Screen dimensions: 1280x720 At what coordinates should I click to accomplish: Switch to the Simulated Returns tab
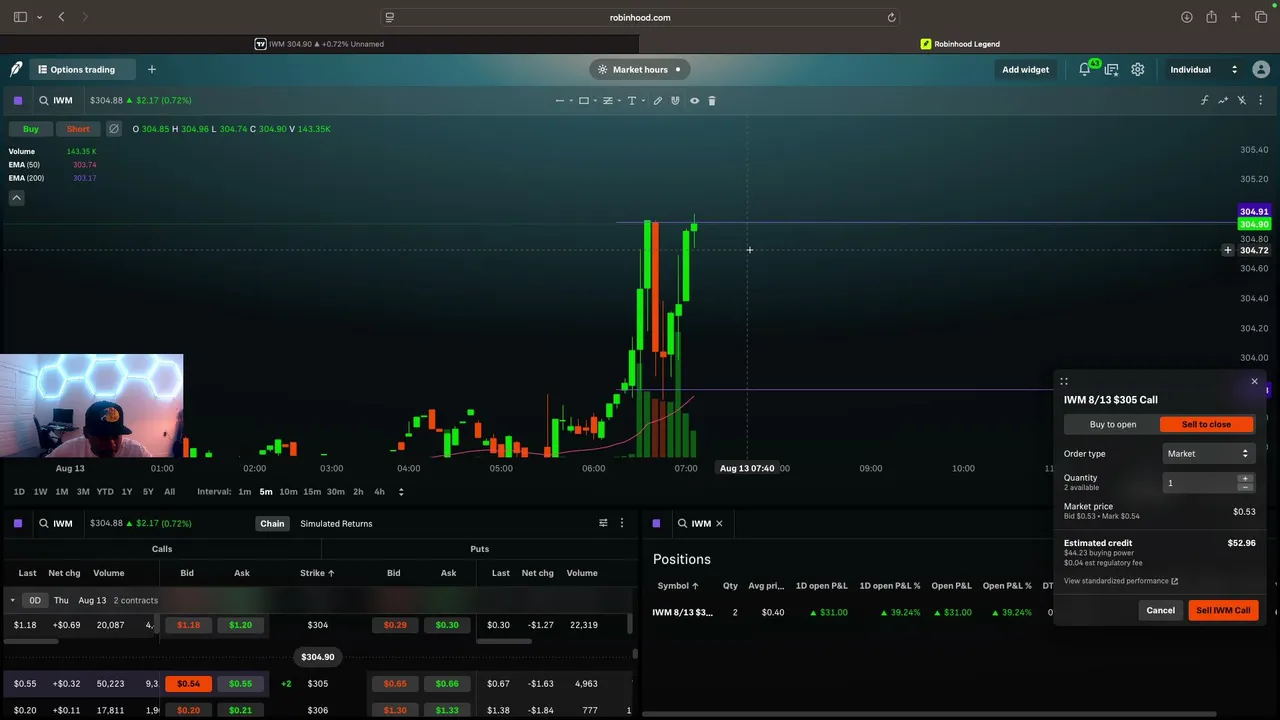coord(336,523)
